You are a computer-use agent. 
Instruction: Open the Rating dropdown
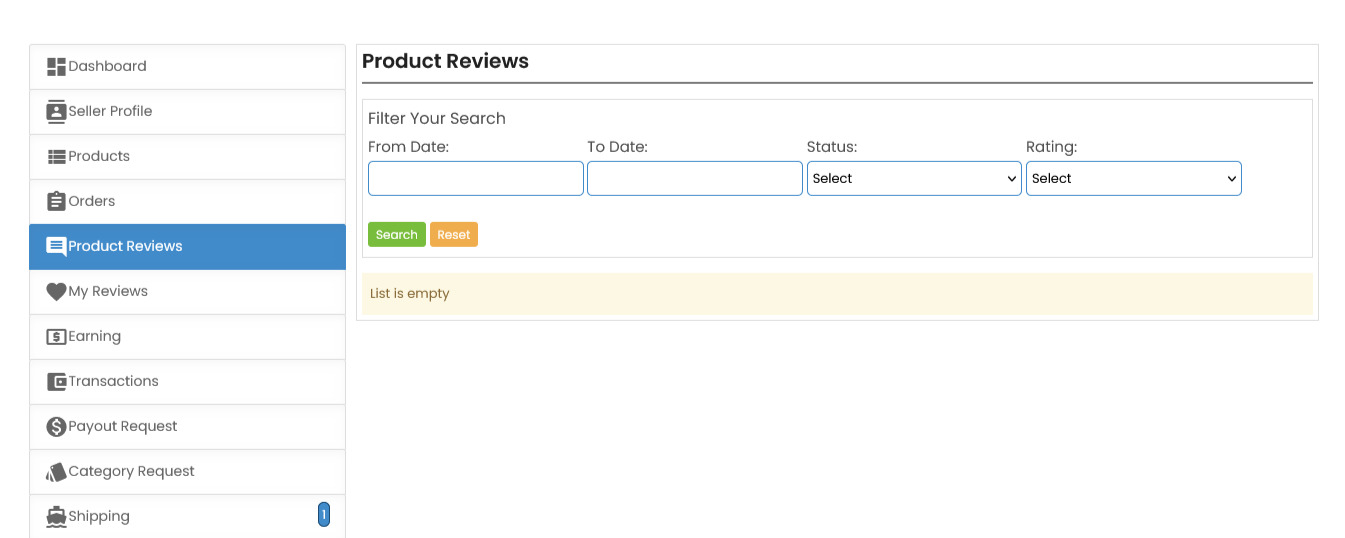click(1133, 179)
